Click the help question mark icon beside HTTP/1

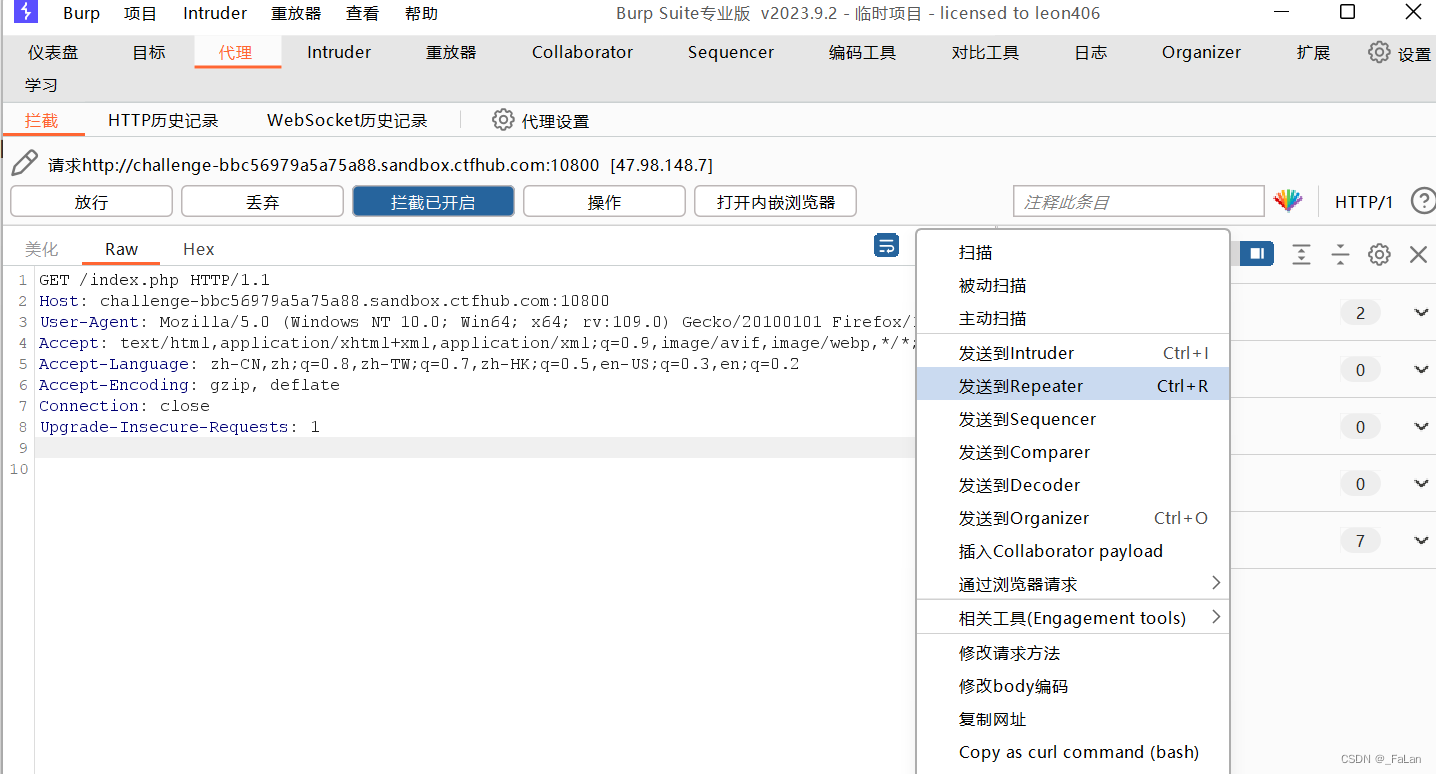coord(1423,200)
